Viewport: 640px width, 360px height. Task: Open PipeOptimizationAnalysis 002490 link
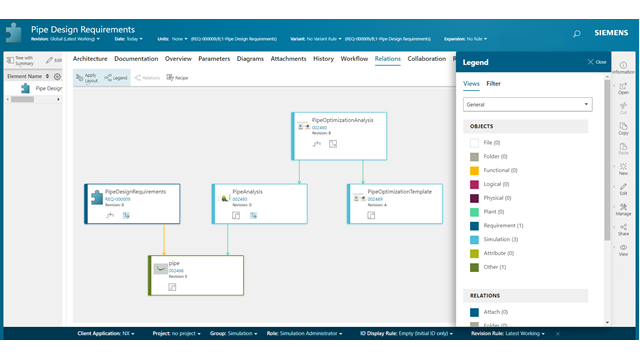[319, 128]
